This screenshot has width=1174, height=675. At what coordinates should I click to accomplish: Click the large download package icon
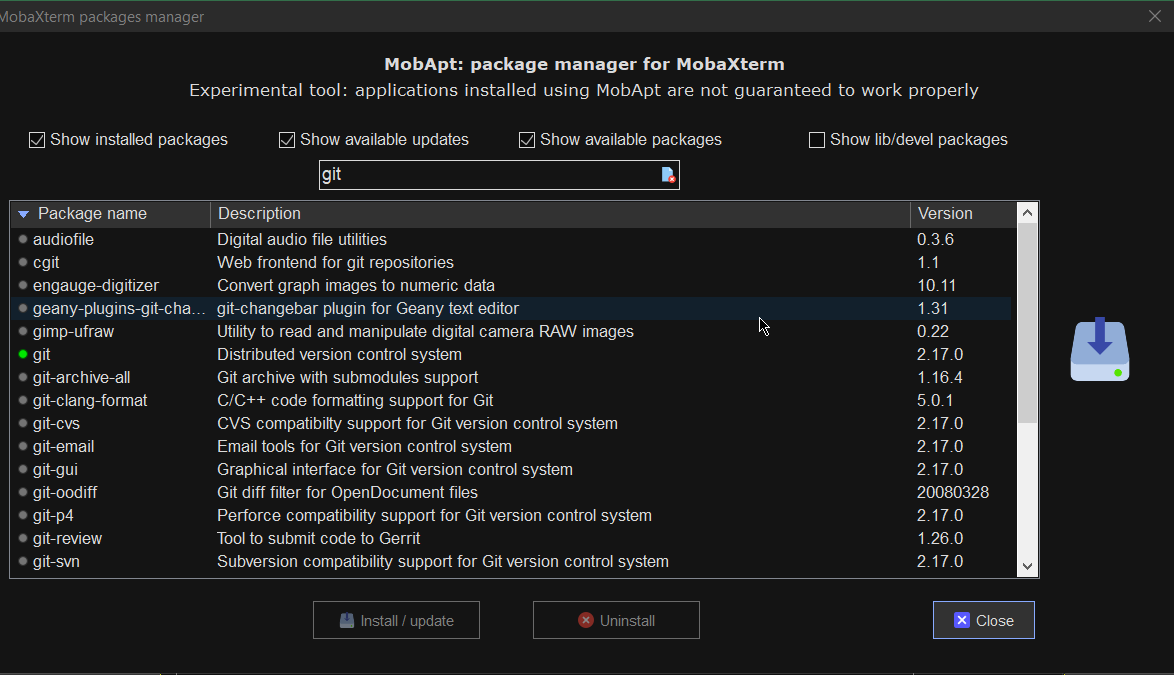(x=1099, y=349)
